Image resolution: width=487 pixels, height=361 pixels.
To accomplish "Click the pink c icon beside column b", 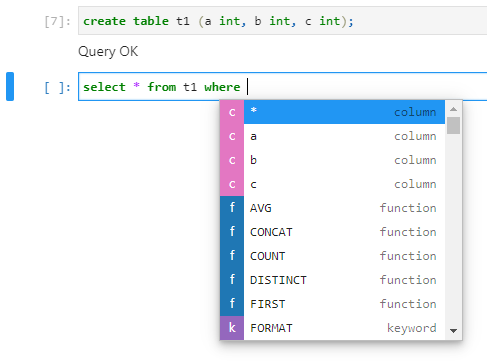I will click(x=232, y=160).
